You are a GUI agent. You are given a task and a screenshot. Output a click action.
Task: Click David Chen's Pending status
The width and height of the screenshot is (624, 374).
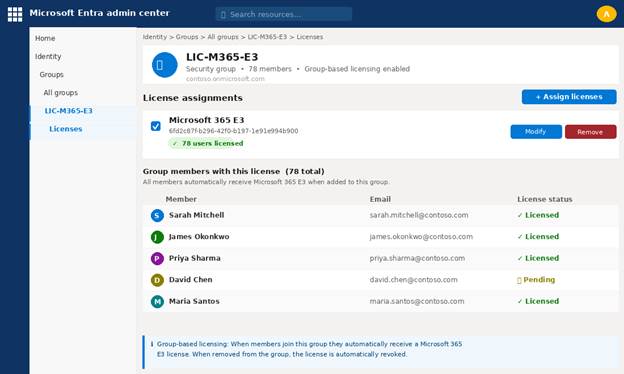(x=536, y=279)
